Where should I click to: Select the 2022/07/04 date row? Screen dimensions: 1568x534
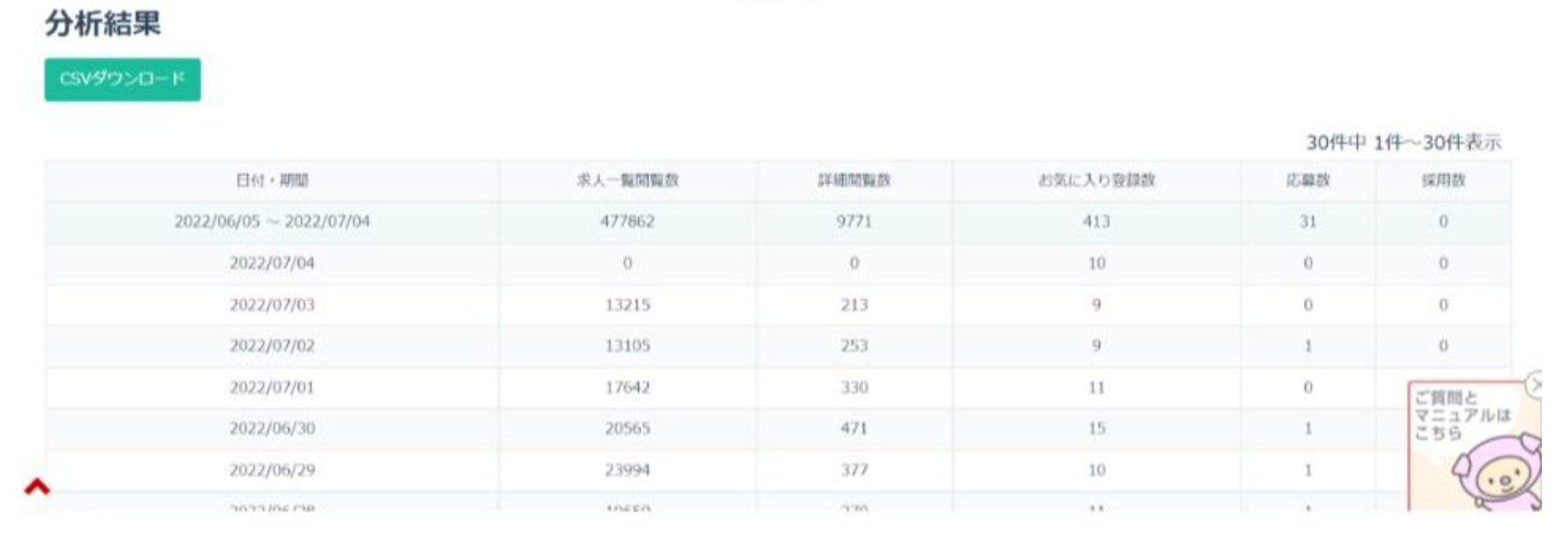click(271, 264)
